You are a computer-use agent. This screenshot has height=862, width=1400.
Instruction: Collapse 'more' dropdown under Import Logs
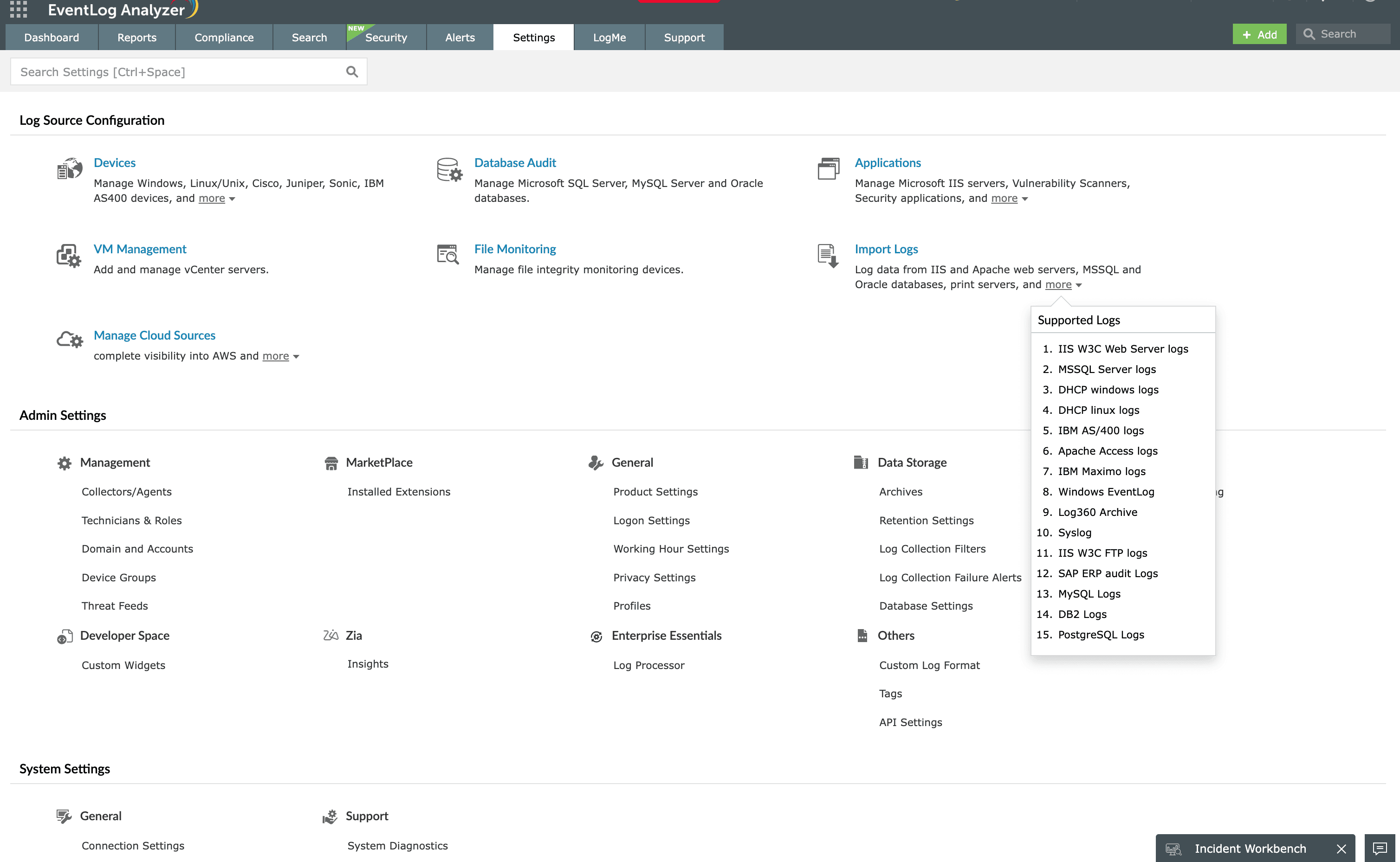click(1063, 284)
